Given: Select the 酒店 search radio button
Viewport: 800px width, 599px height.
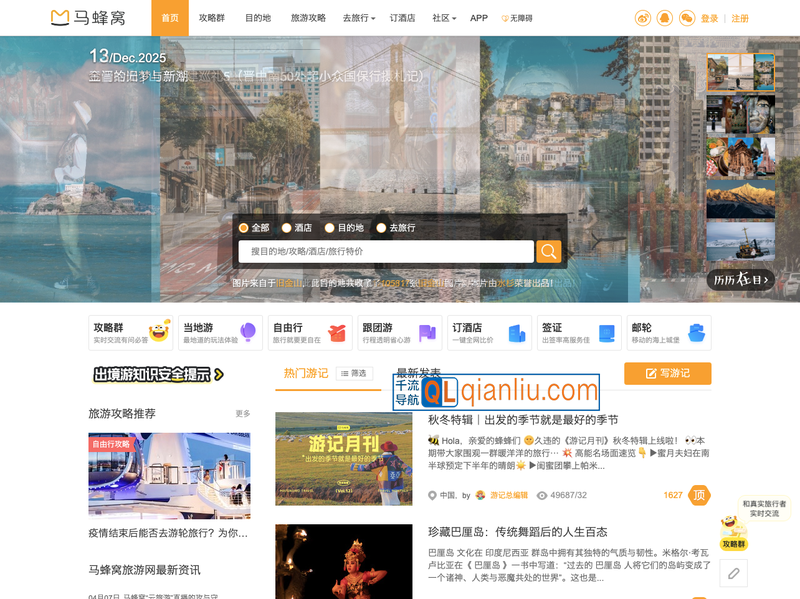Looking at the screenshot, I should [x=296, y=228].
